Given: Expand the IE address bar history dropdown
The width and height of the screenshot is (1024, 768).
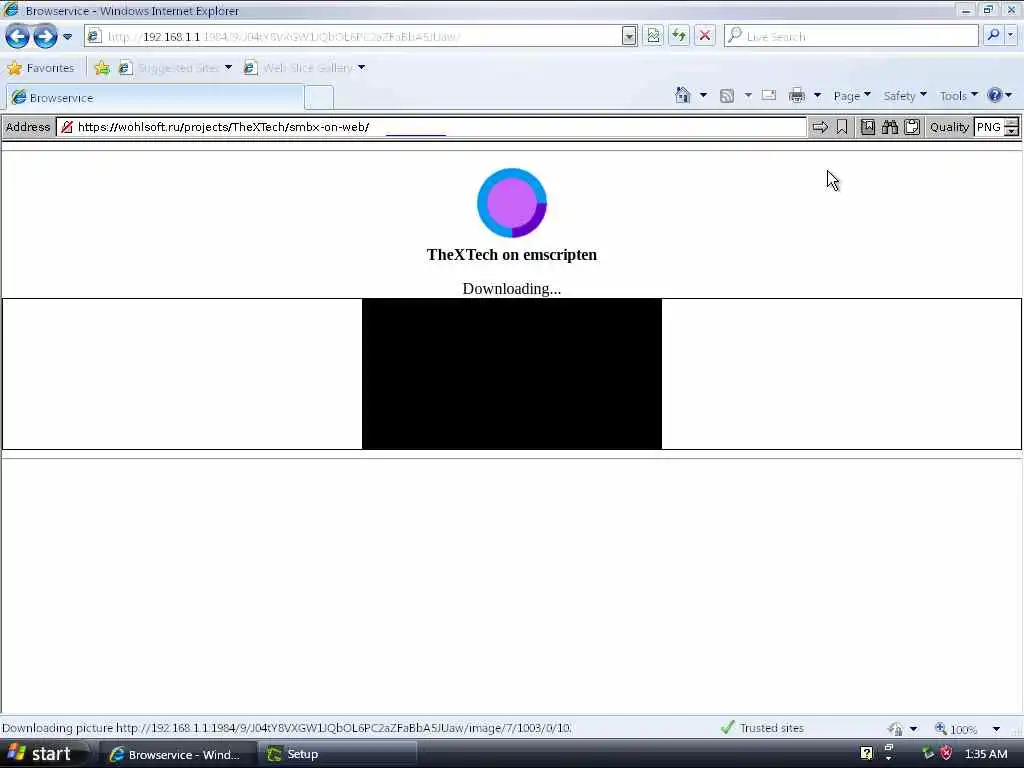Looking at the screenshot, I should (629, 37).
